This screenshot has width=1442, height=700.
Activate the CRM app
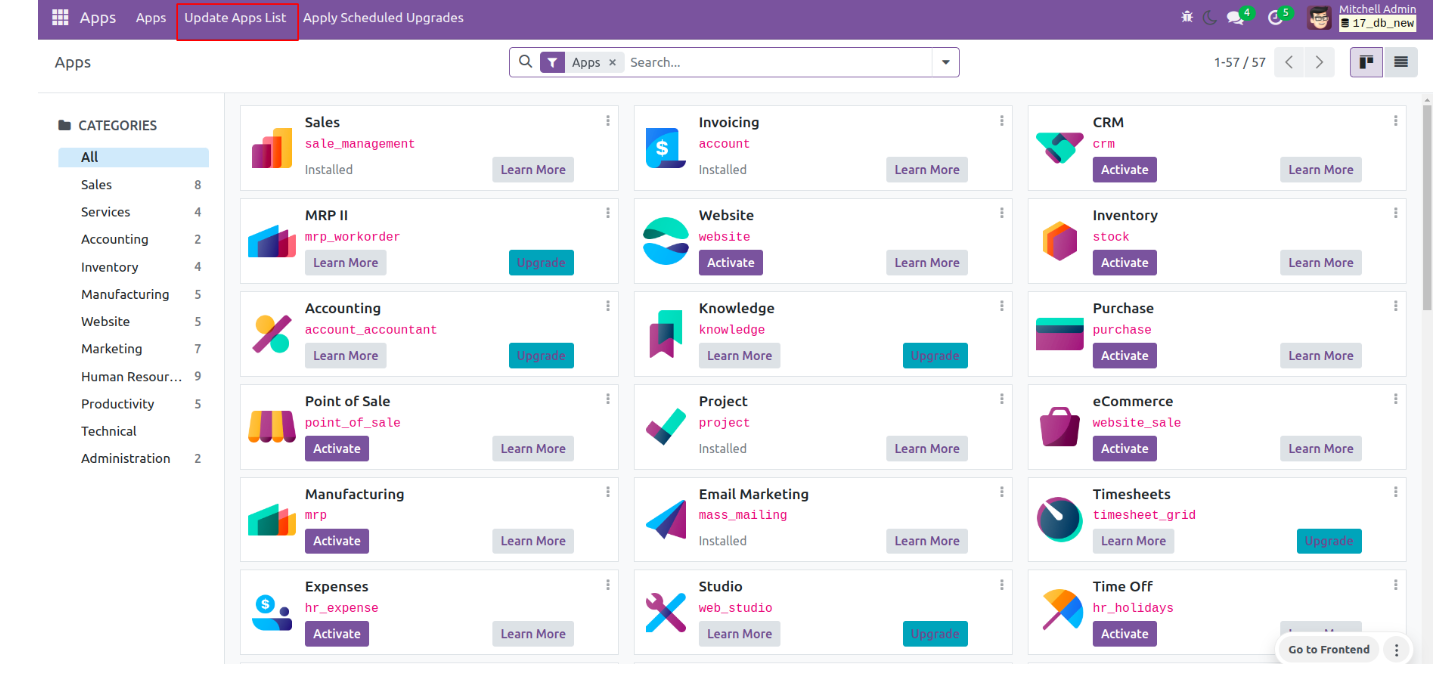(1125, 170)
